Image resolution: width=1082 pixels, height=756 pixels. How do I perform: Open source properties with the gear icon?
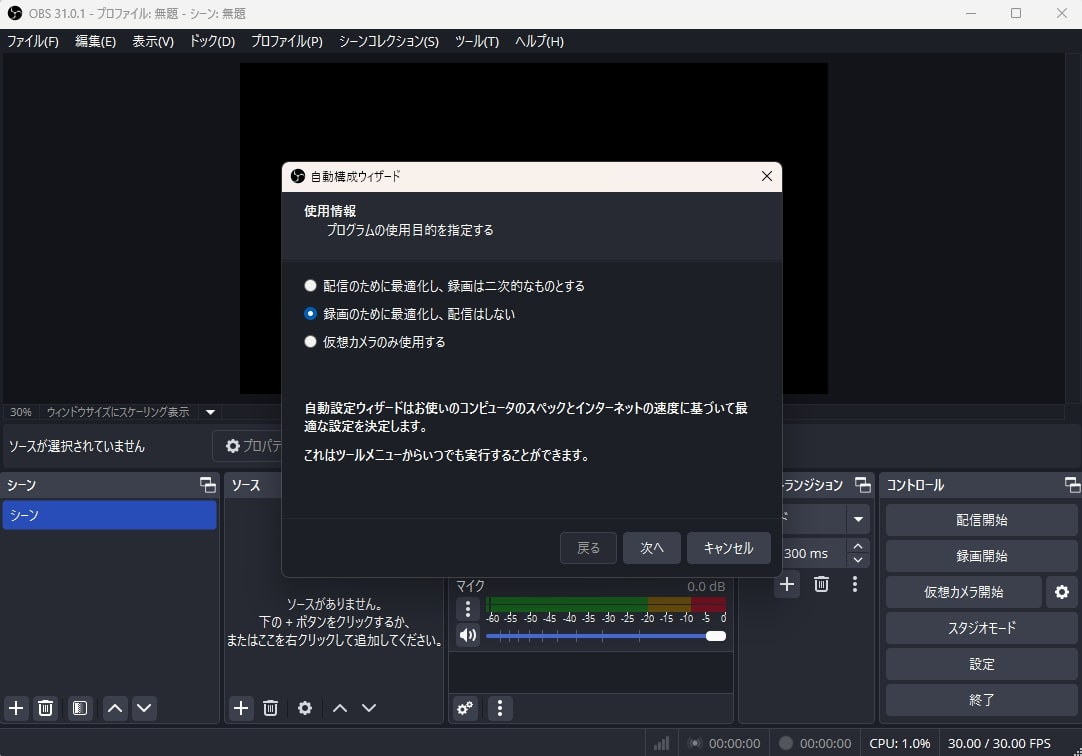[304, 708]
